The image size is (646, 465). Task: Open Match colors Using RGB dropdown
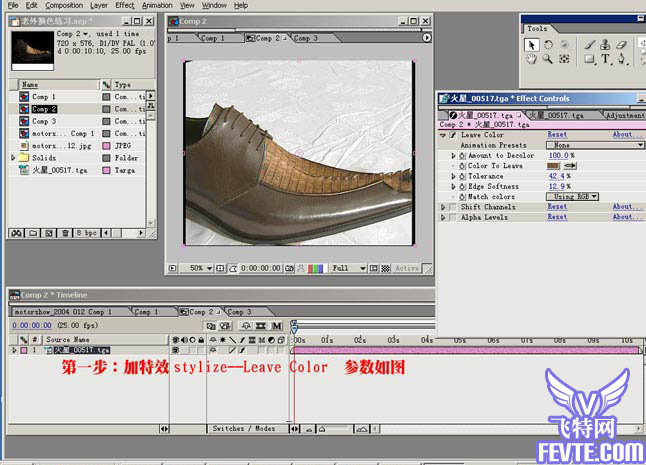coord(572,196)
